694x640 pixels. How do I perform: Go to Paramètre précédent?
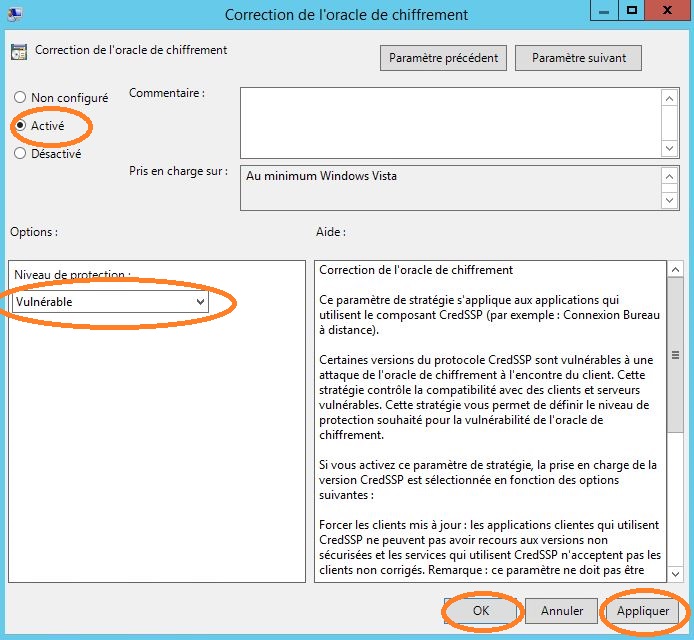tap(444, 58)
